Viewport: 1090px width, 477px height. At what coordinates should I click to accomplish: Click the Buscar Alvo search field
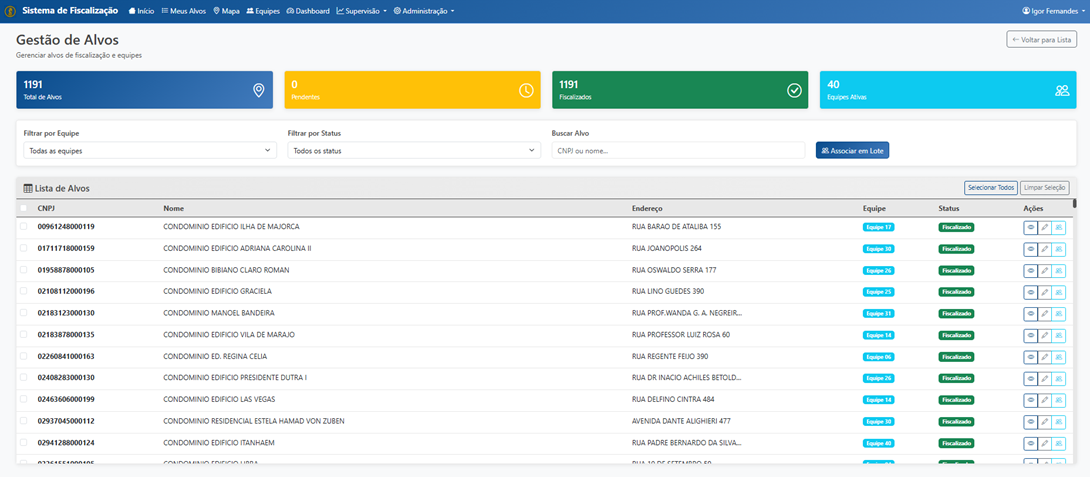(678, 150)
